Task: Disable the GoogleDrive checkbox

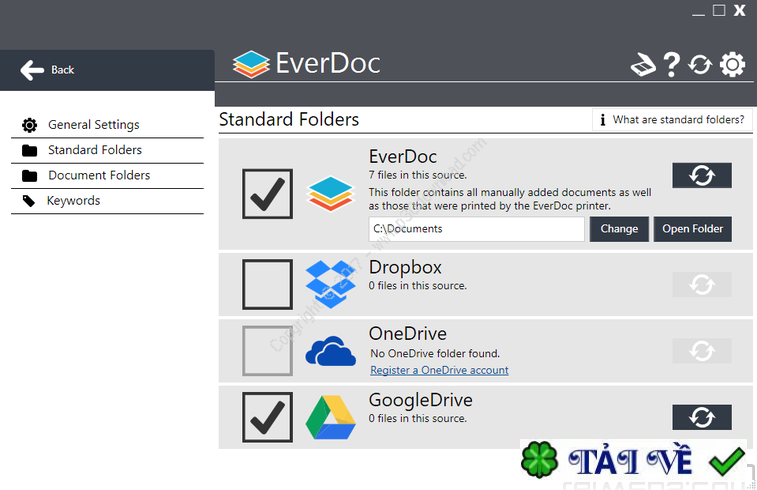Action: [267, 417]
